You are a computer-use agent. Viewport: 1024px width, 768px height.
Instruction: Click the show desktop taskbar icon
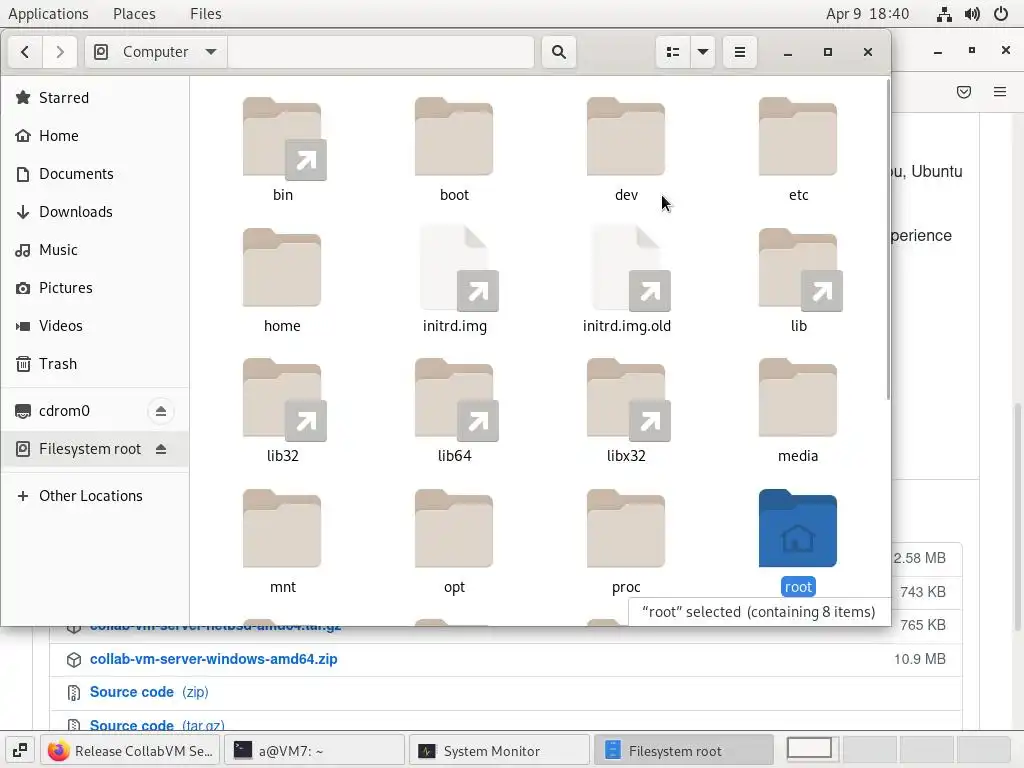click(x=20, y=751)
